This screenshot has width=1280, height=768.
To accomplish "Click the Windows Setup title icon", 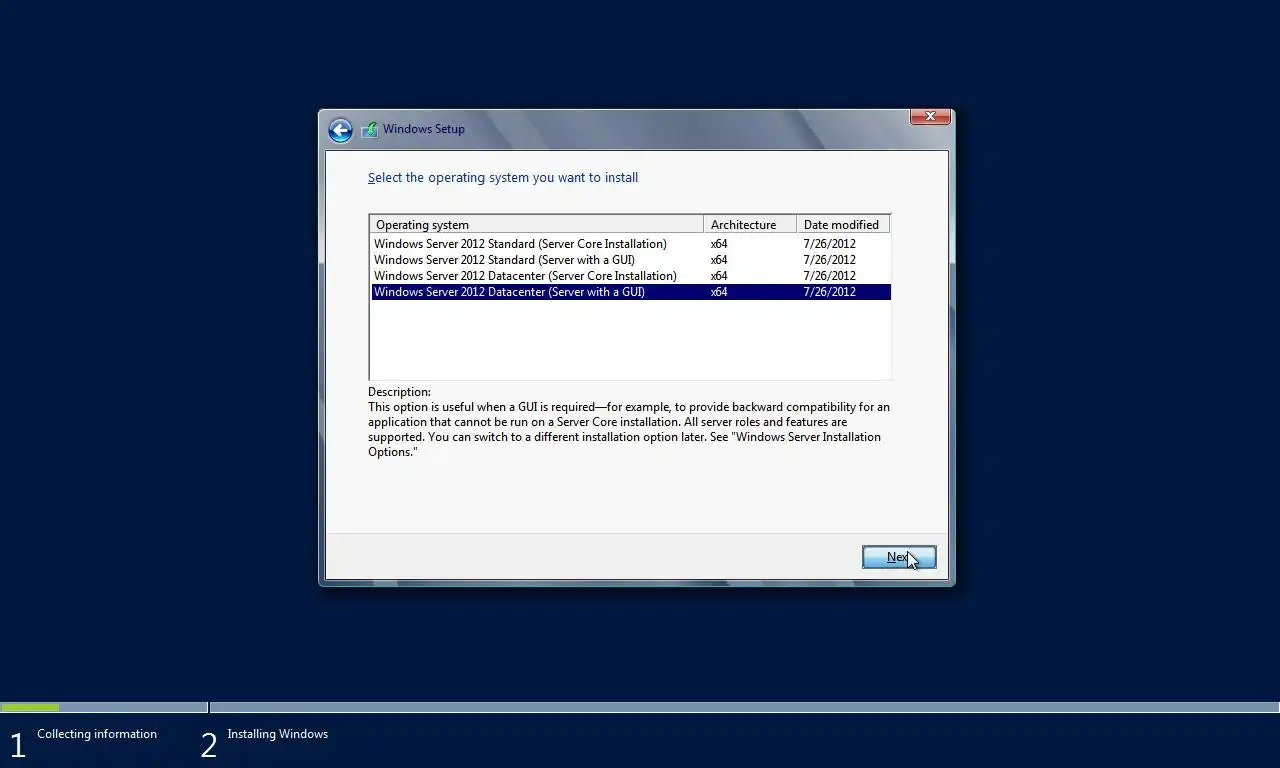I will pos(369,129).
